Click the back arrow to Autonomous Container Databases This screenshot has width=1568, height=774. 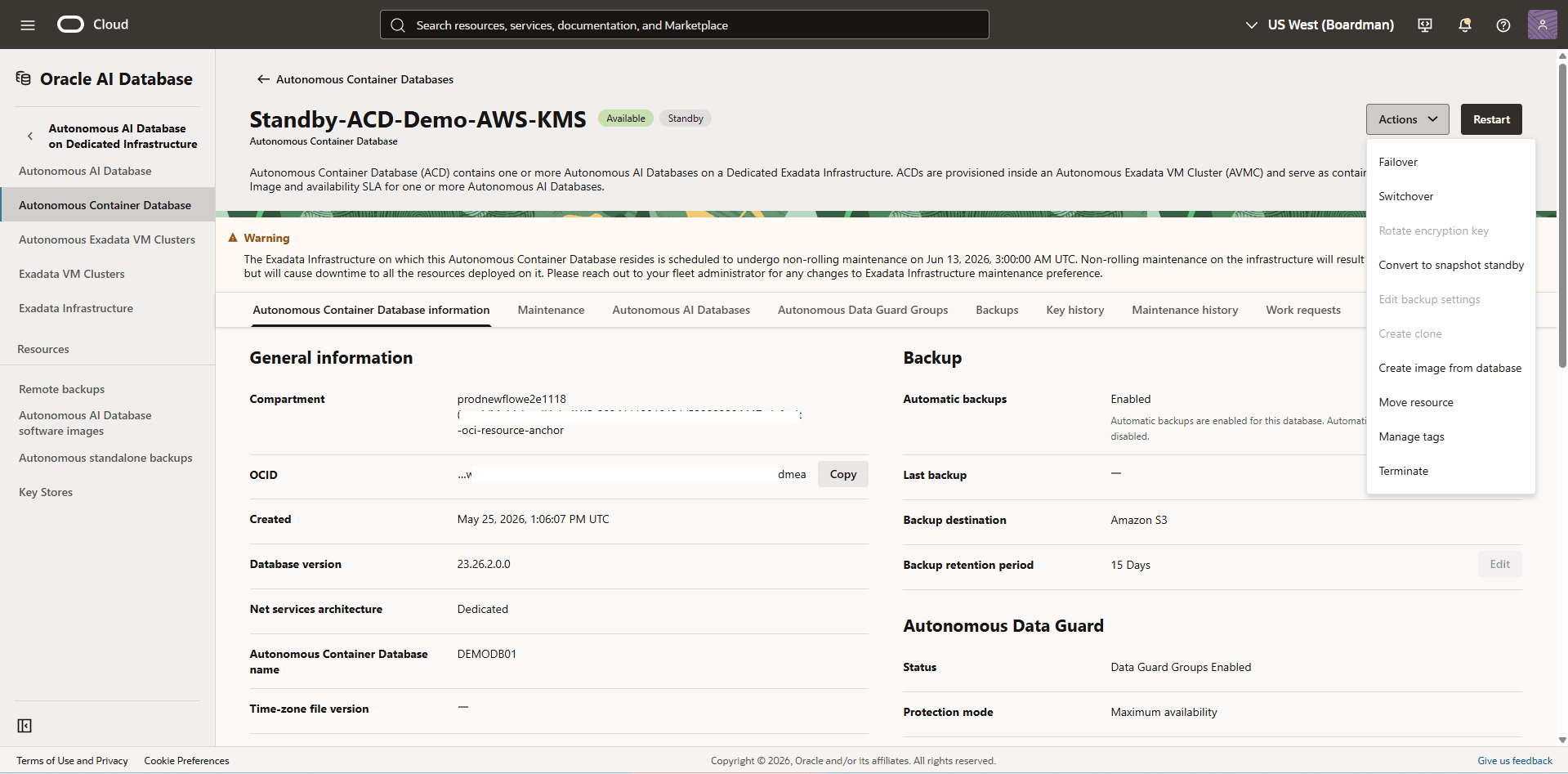click(x=263, y=79)
